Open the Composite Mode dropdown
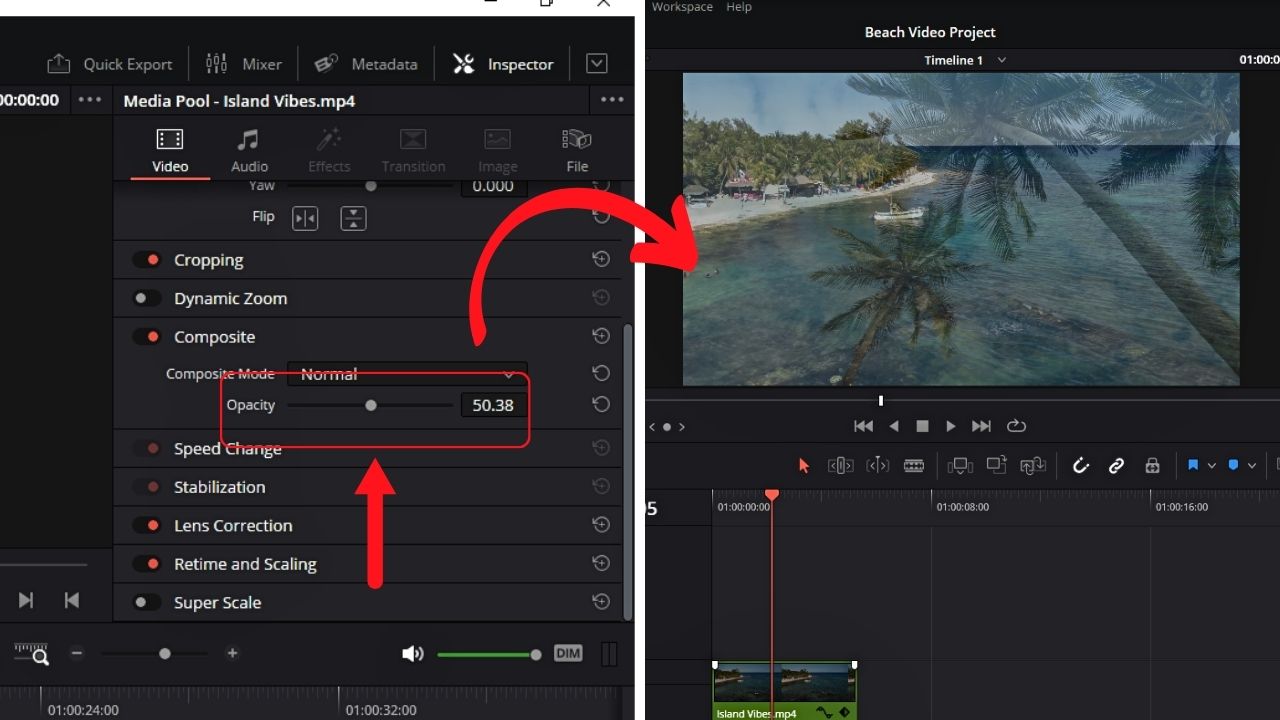 [x=407, y=374]
